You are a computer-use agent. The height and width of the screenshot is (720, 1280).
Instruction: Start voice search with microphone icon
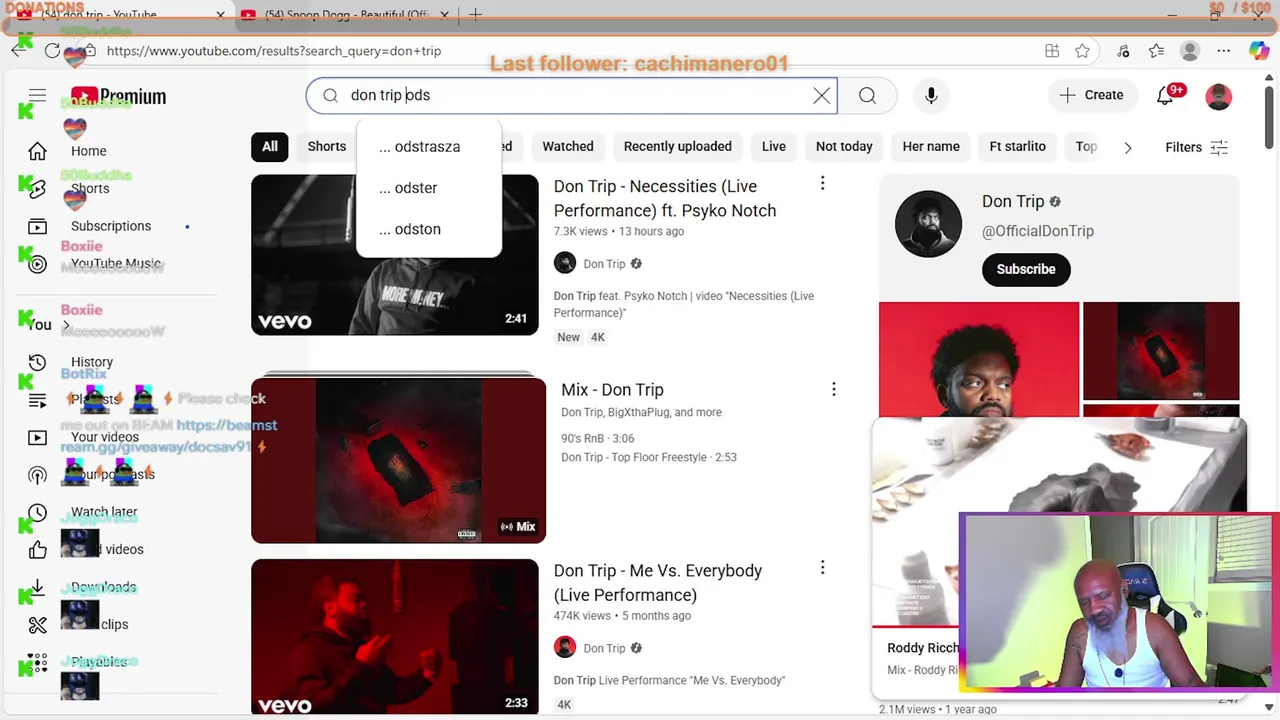[x=931, y=95]
